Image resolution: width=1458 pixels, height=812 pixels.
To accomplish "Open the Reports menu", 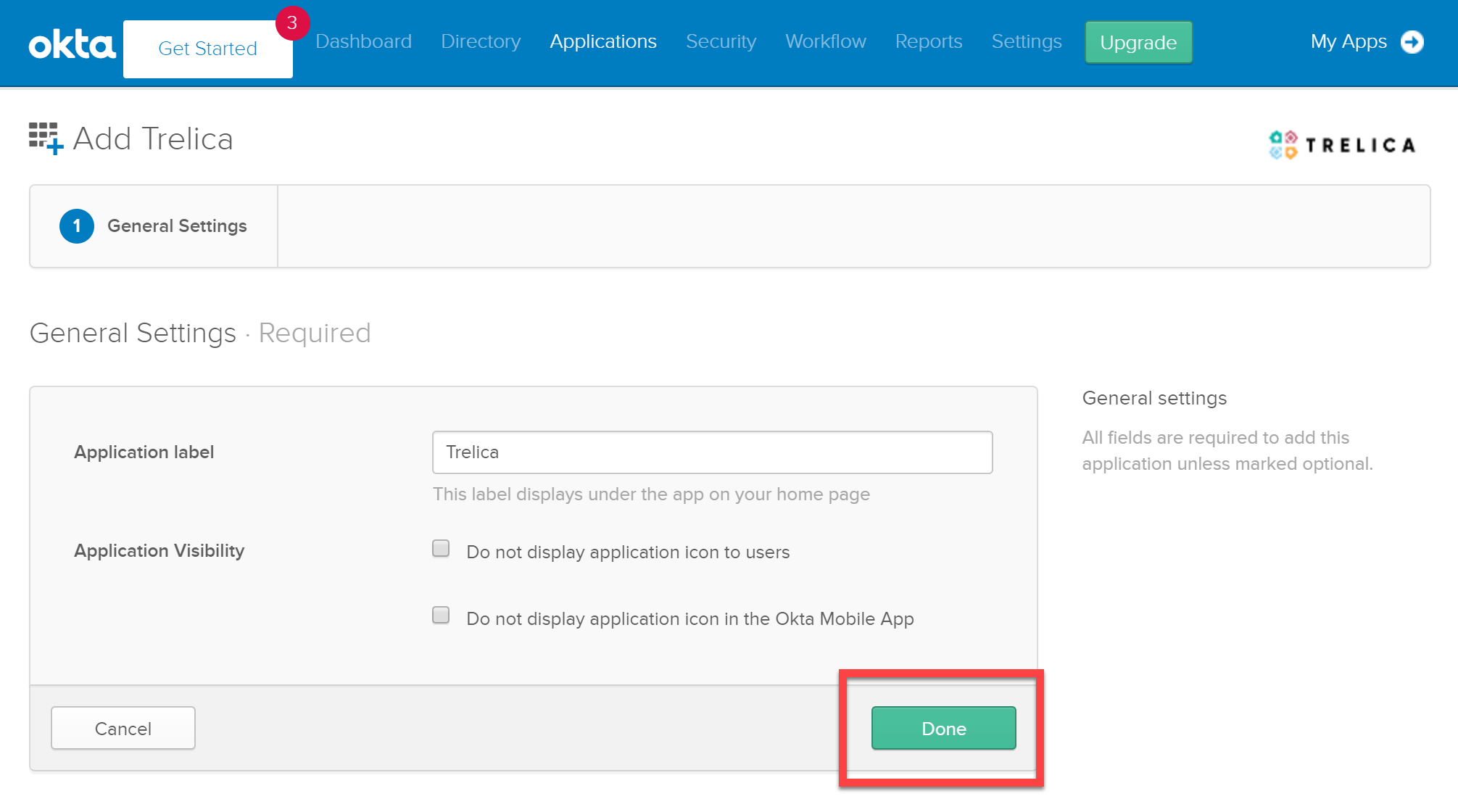I will point(929,41).
